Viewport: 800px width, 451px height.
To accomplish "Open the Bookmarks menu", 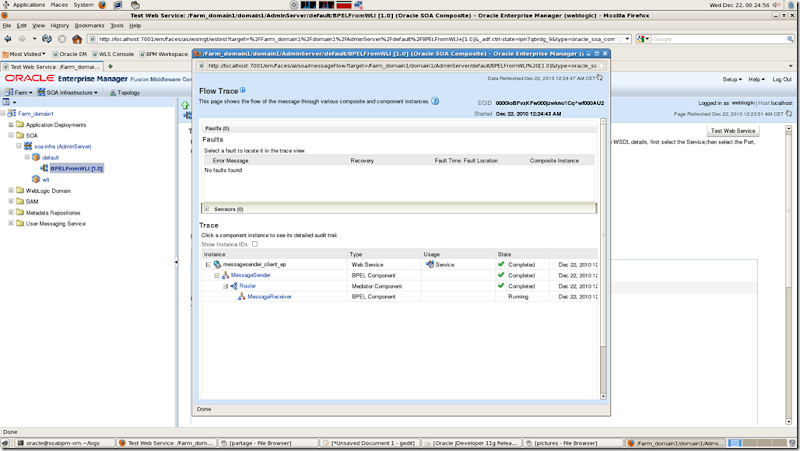I will click(89, 26).
